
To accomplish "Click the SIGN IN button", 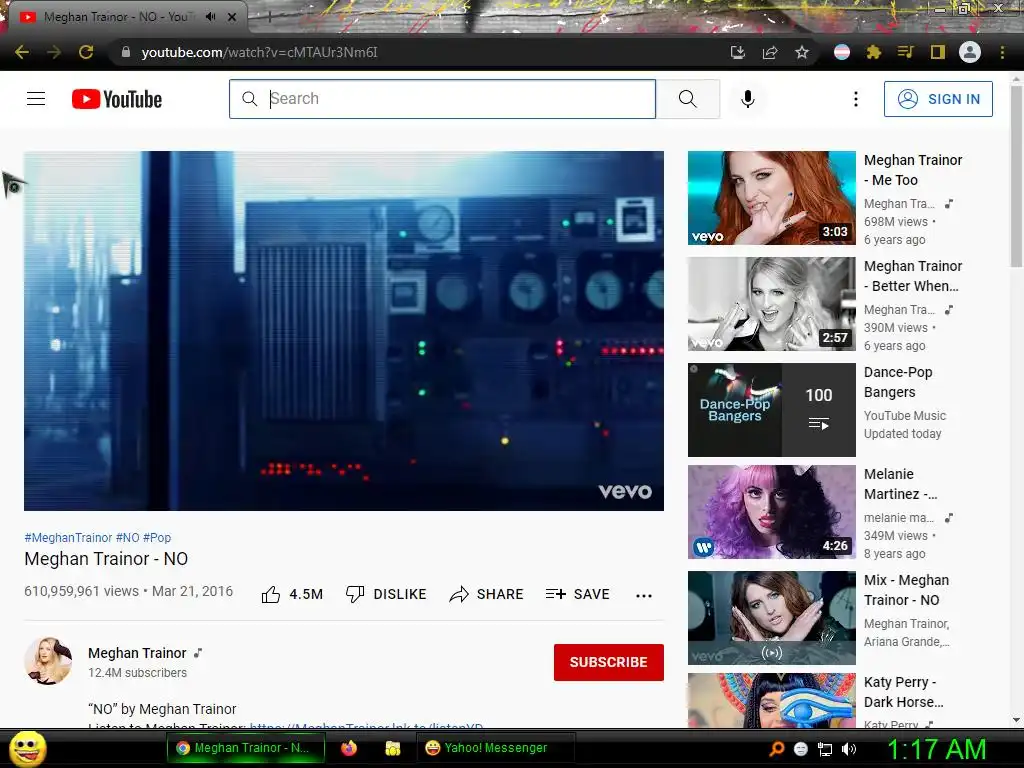I will [938, 99].
